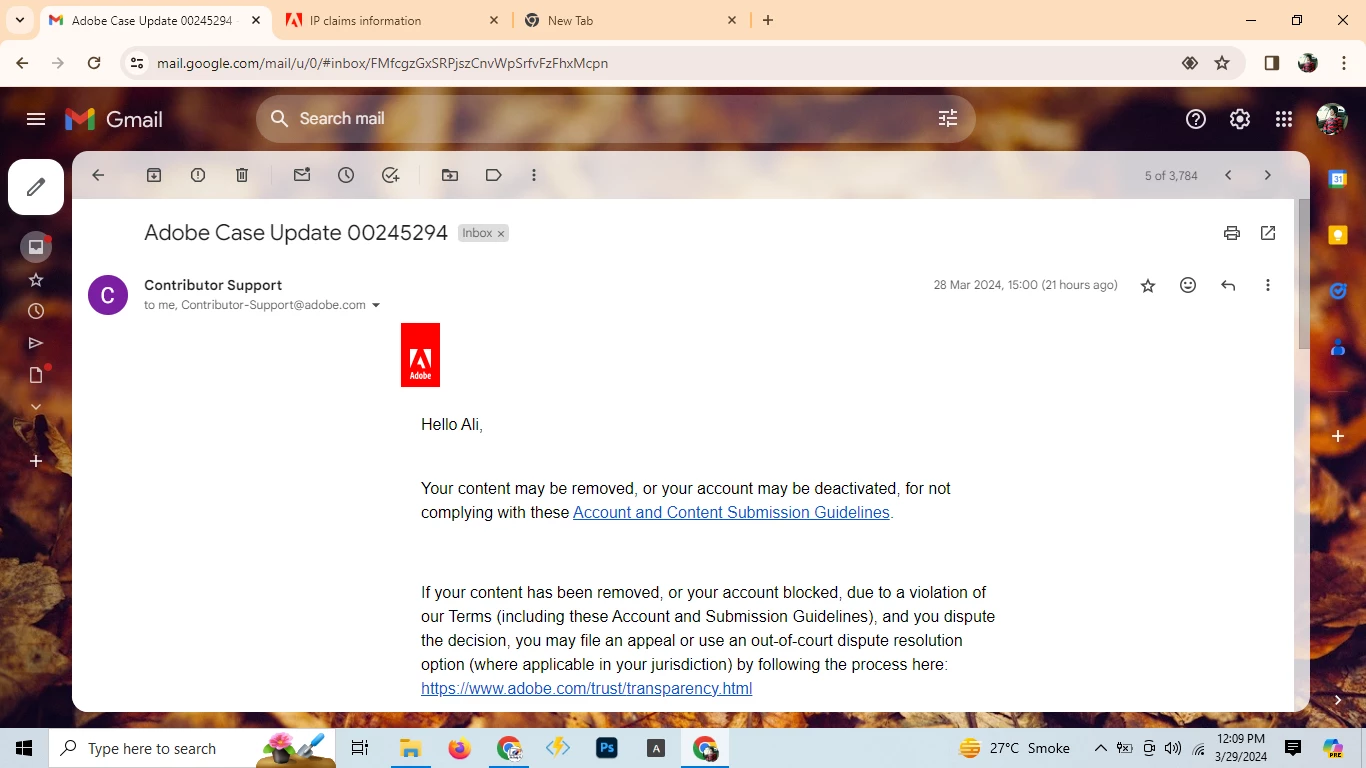Open the adobe.com/trust/transparency.html link
This screenshot has width=1366, height=768.
point(586,689)
